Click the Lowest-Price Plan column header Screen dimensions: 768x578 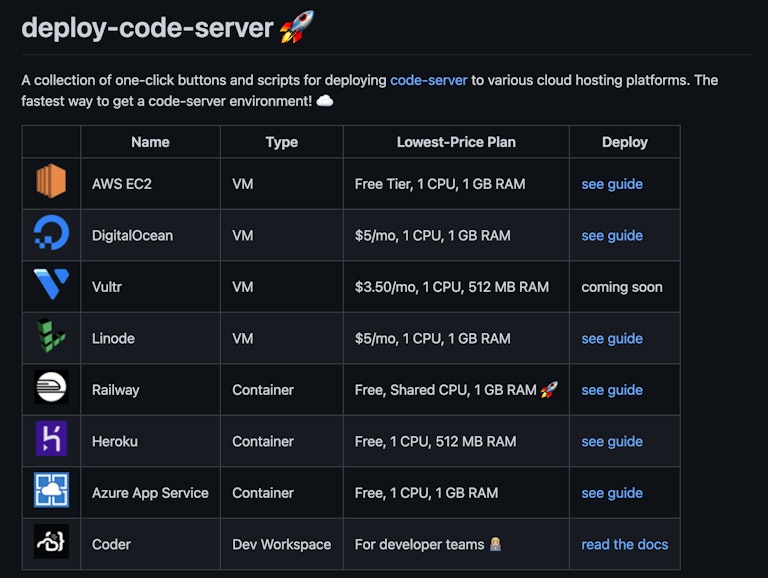click(456, 142)
